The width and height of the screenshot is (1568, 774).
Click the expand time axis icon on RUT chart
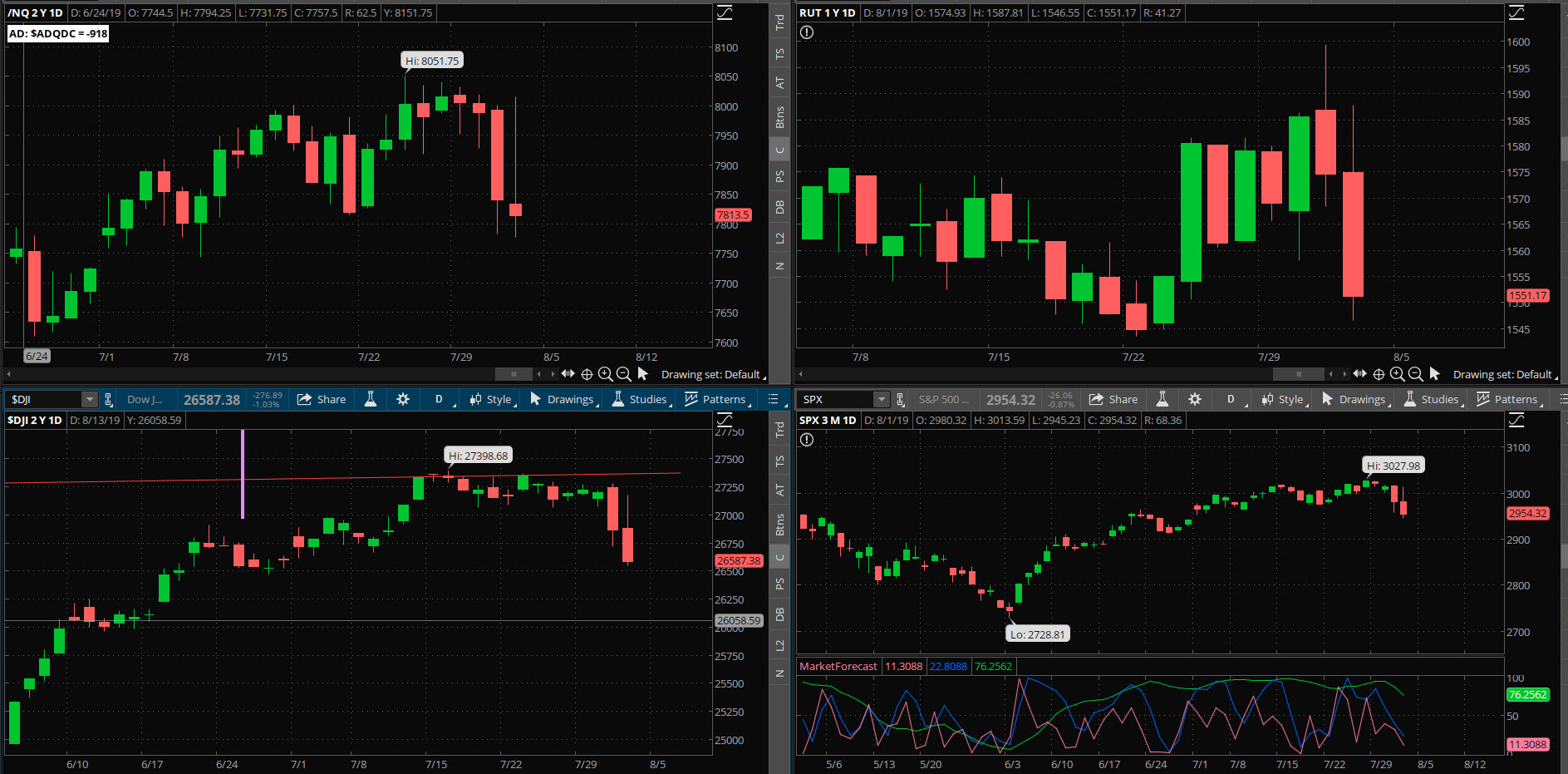point(1360,374)
